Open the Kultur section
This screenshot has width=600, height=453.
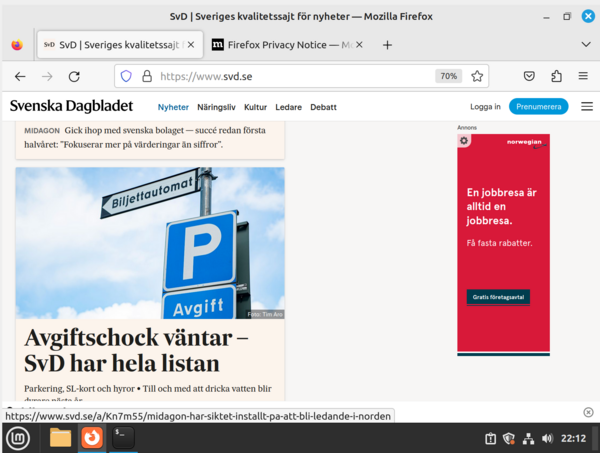pyautogui.click(x=255, y=107)
